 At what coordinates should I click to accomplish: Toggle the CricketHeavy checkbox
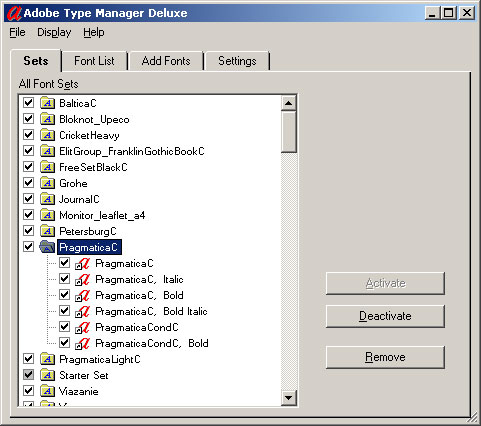coord(29,135)
